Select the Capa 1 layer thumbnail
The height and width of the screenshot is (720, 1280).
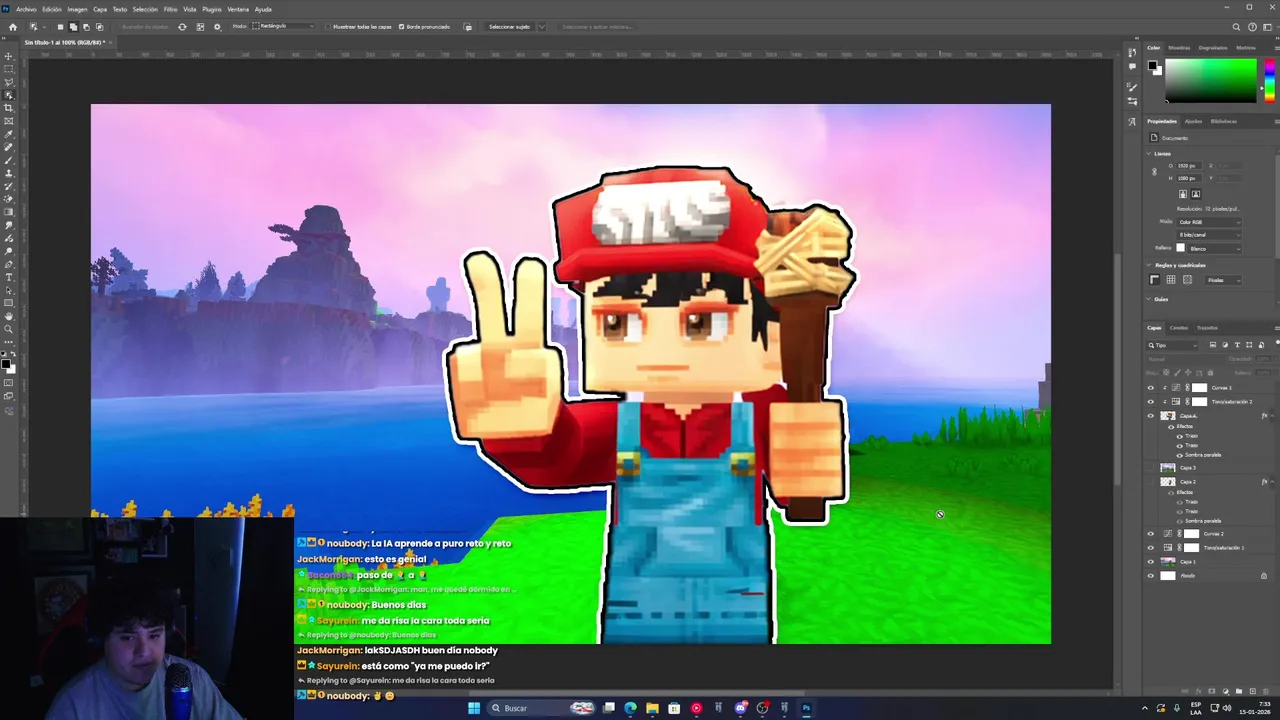[x=1168, y=562]
